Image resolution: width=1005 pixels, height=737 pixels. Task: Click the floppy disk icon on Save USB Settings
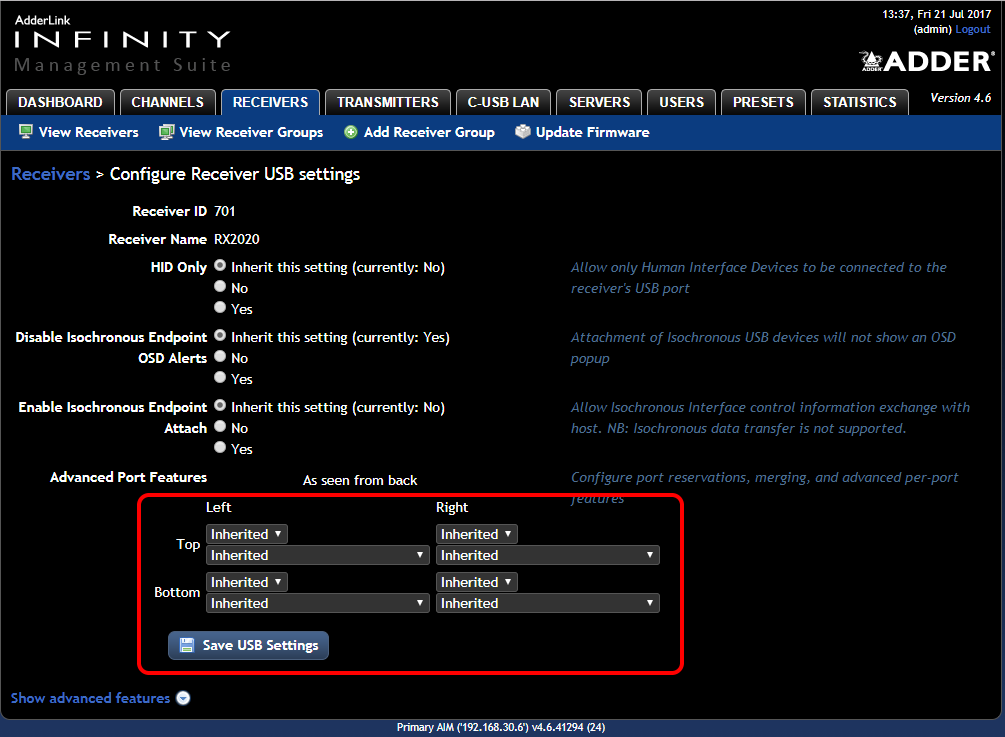click(187, 645)
